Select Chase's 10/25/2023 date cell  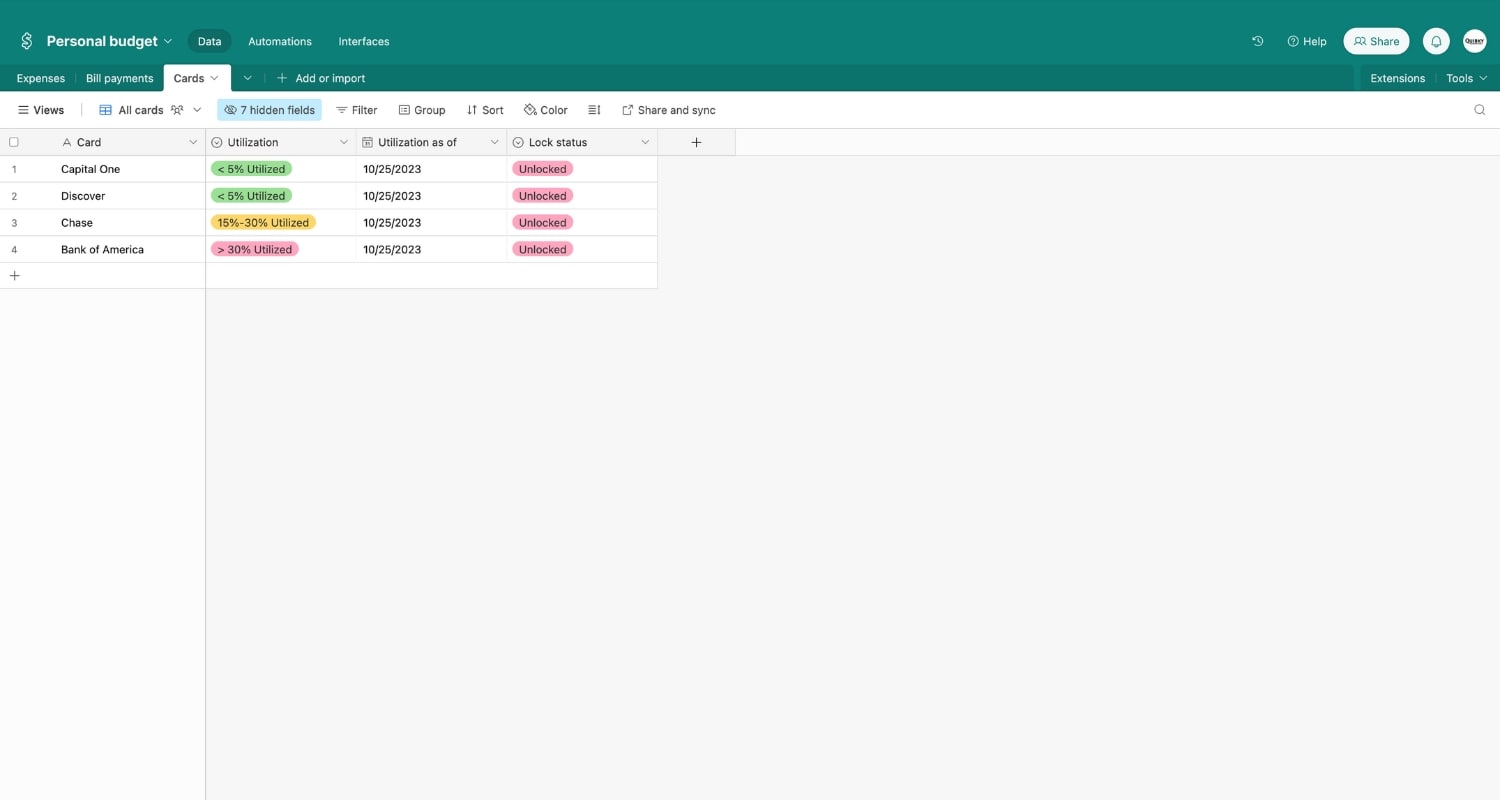click(x=431, y=223)
